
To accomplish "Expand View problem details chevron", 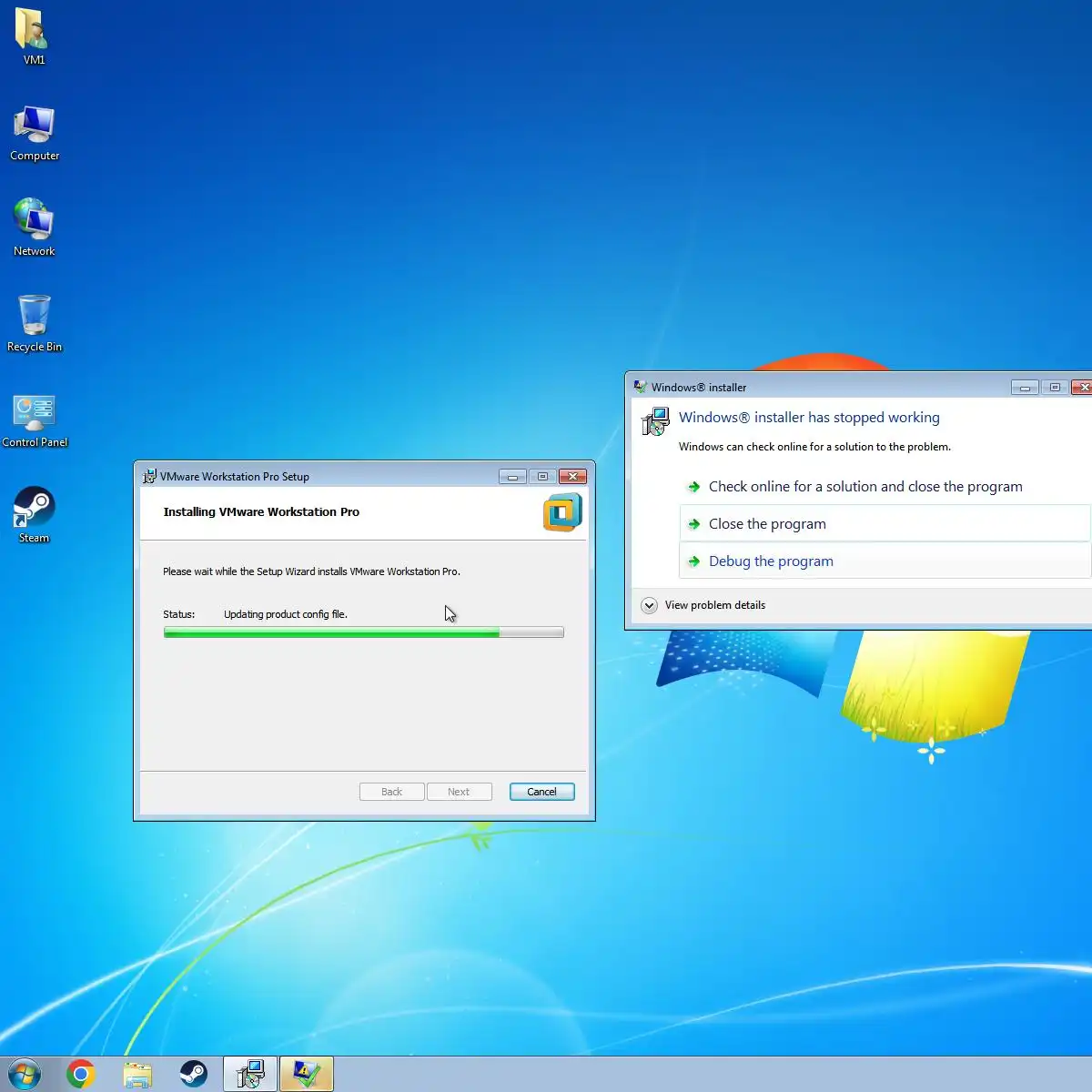I will pyautogui.click(x=649, y=605).
